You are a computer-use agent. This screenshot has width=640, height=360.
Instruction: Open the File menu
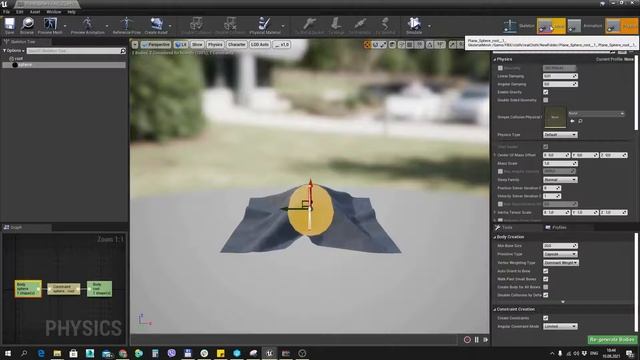click(x=6, y=12)
